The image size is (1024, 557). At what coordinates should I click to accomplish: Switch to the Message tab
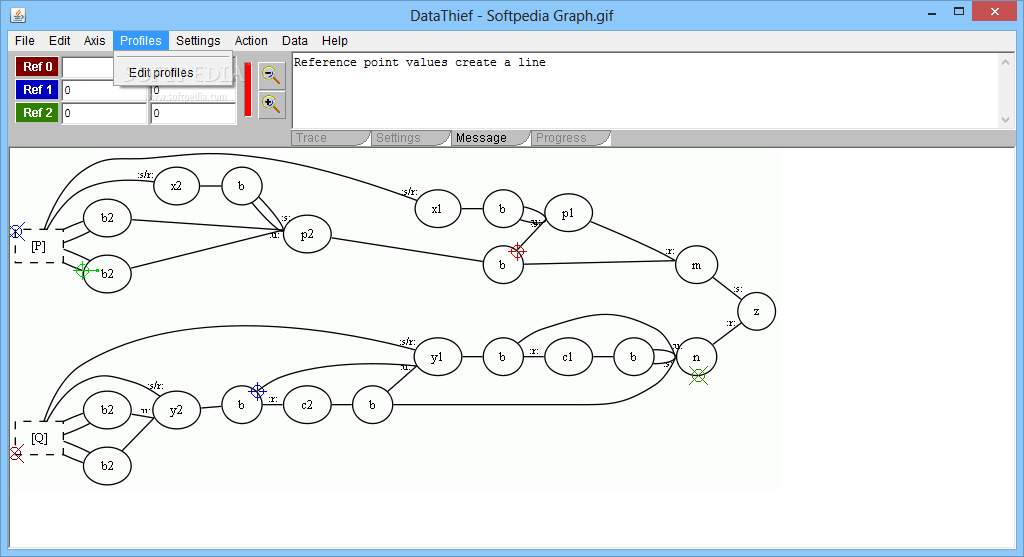tap(490, 138)
